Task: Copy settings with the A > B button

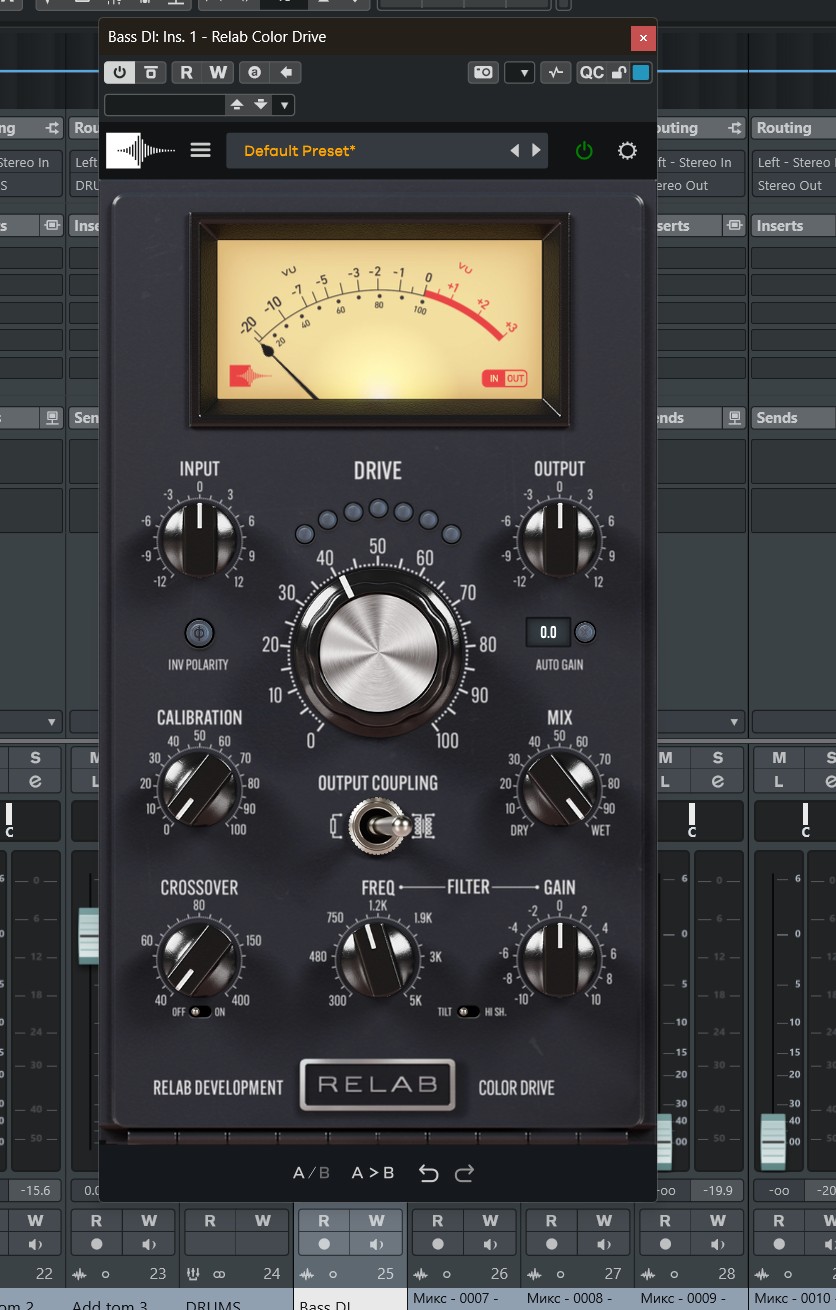Action: (373, 1173)
